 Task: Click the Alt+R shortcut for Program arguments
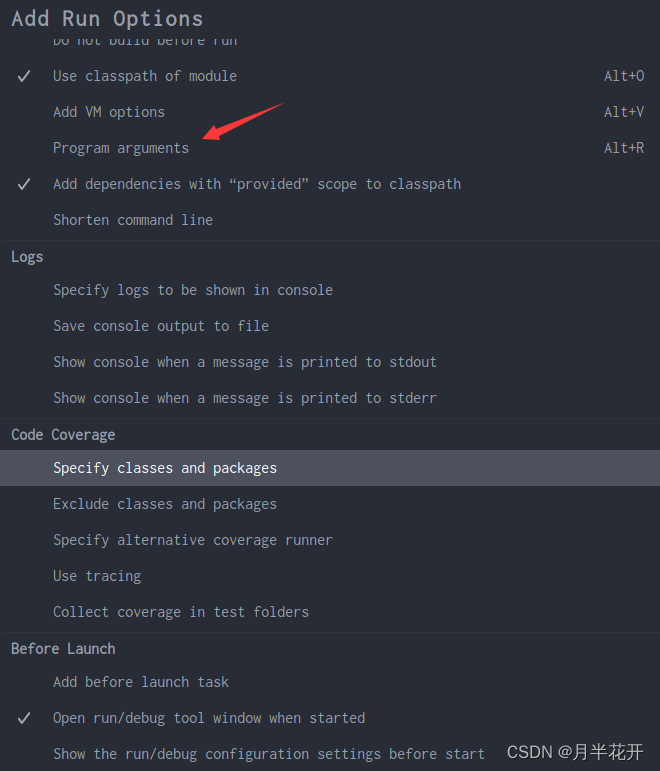click(x=624, y=148)
